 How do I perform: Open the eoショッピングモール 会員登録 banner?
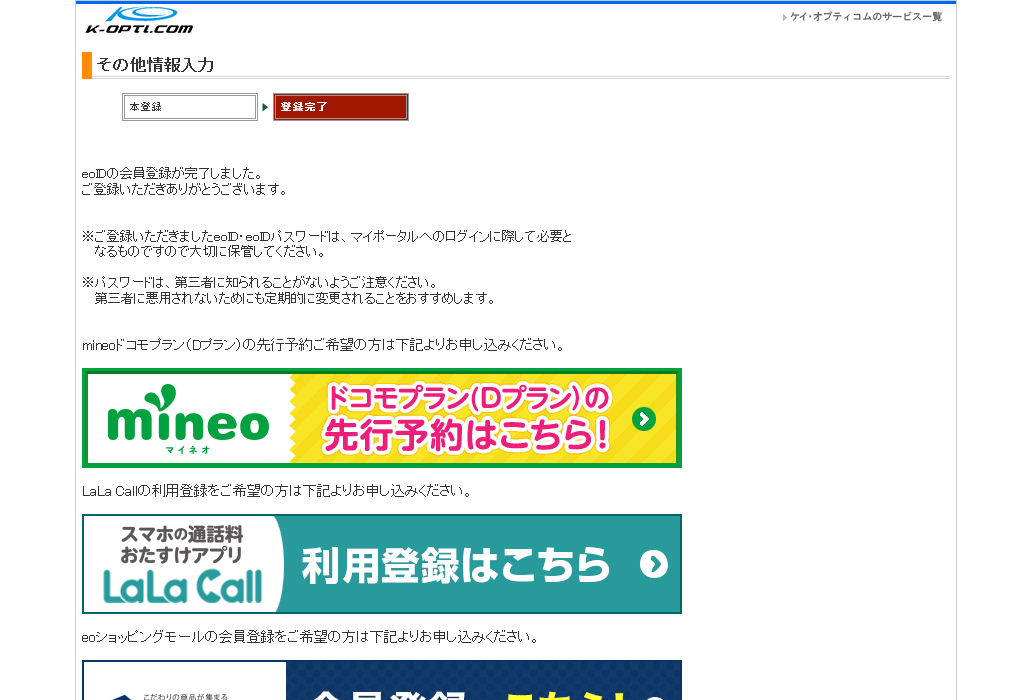382,680
